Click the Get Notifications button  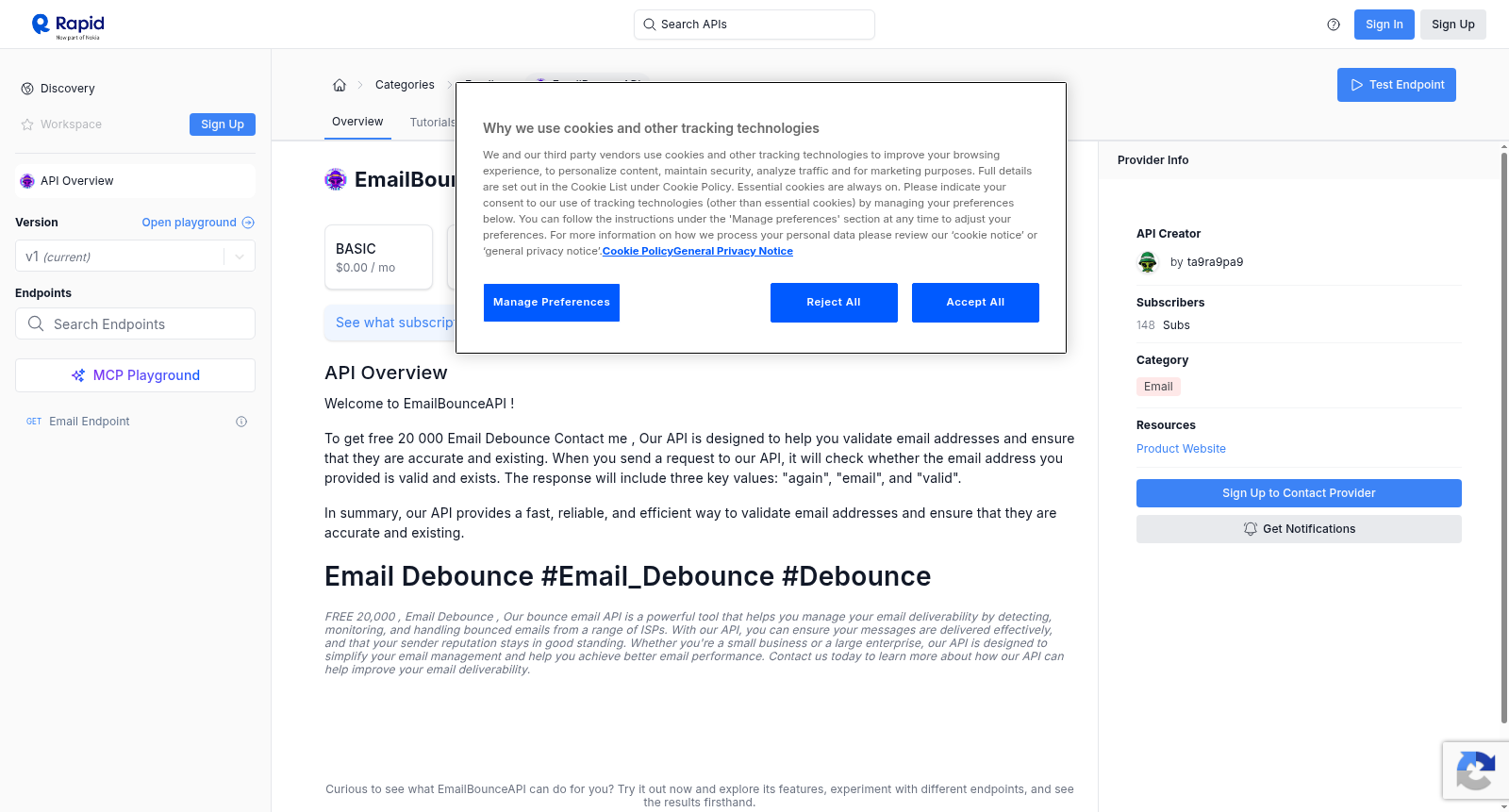(1299, 529)
